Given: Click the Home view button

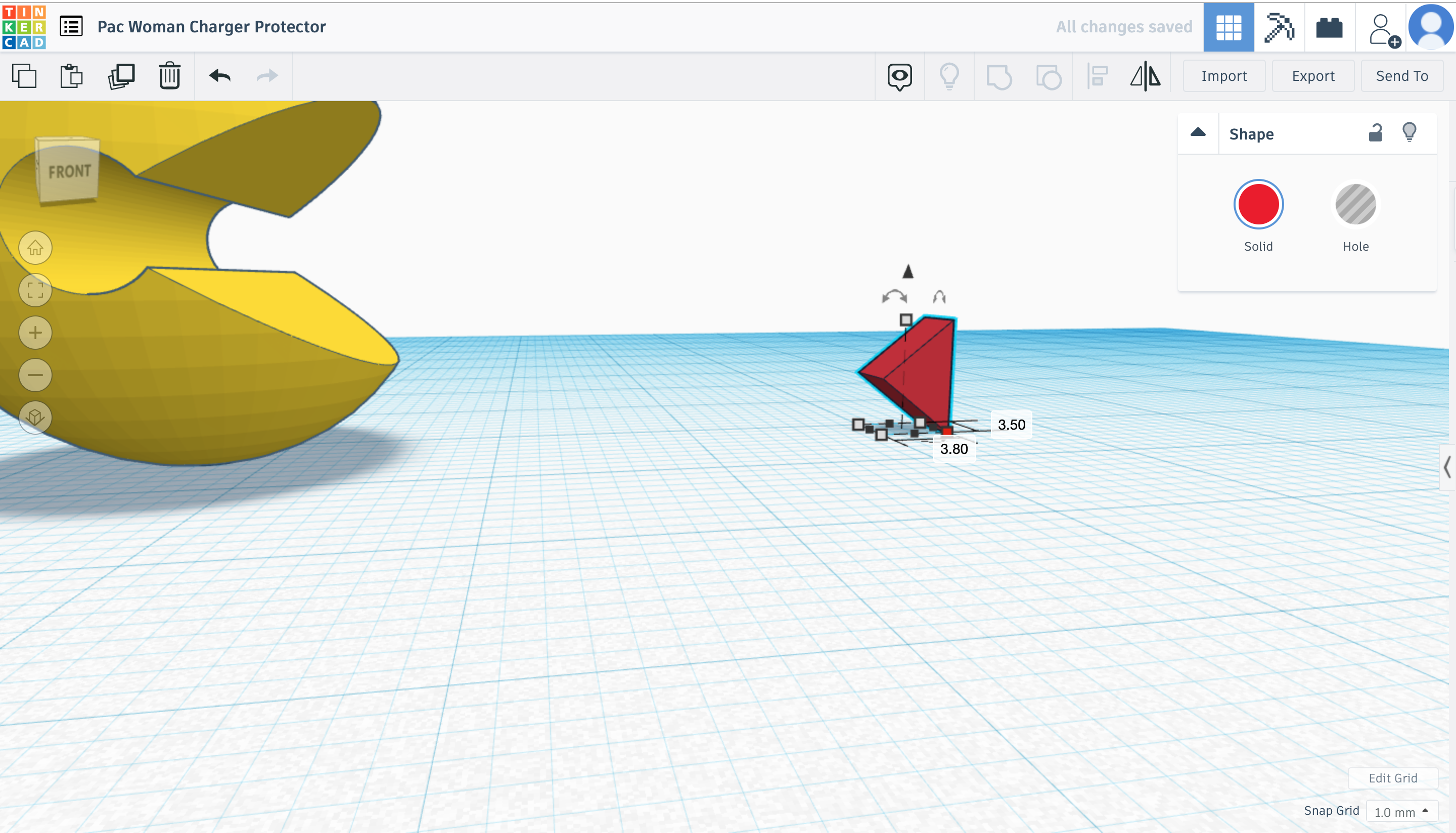Looking at the screenshot, I should [35, 248].
